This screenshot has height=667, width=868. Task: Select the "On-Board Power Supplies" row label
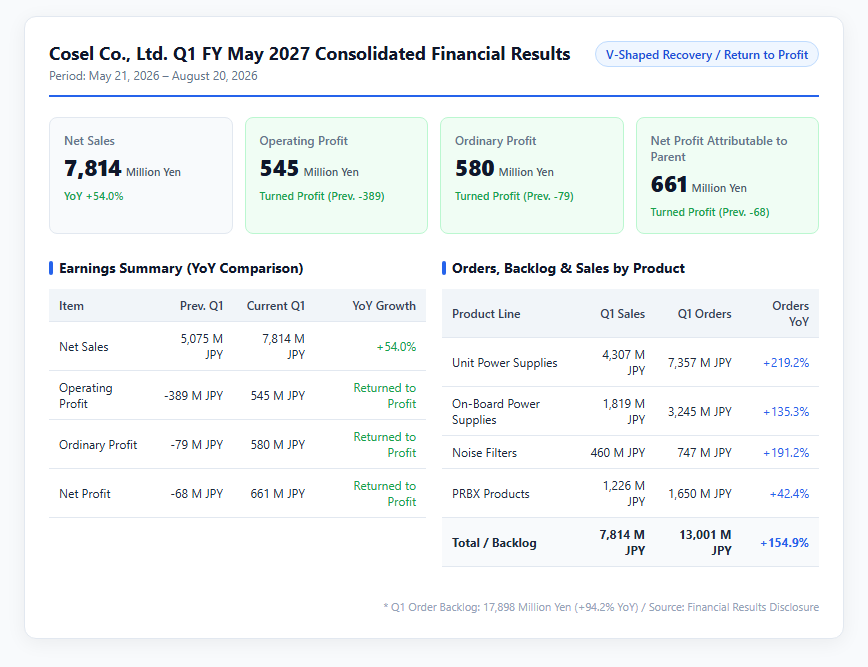(495, 412)
